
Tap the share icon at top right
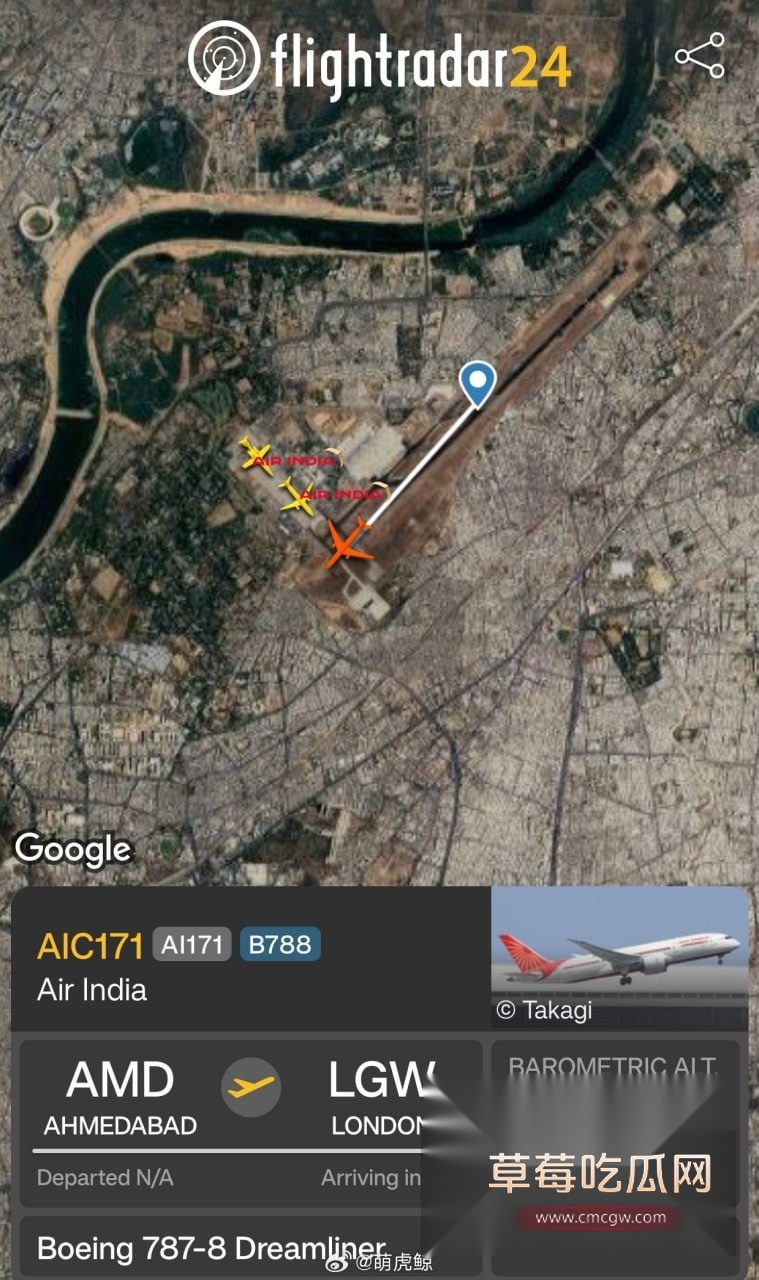coord(699,56)
